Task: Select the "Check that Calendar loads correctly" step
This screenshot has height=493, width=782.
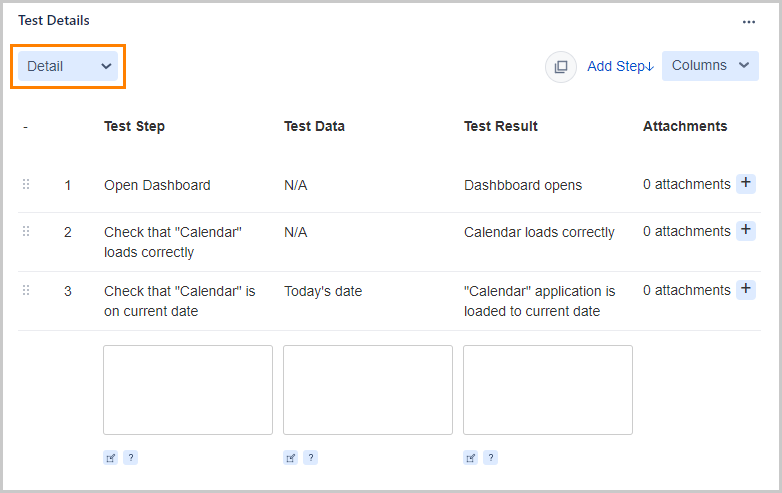Action: click(x=173, y=242)
